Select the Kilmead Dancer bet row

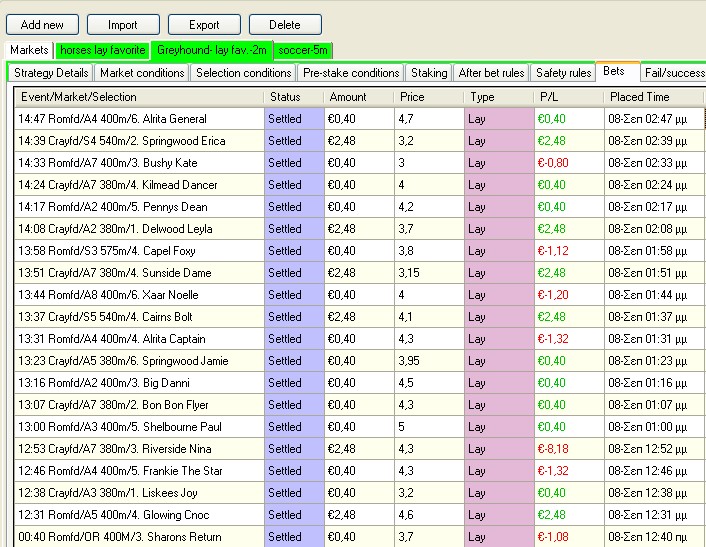359,185
